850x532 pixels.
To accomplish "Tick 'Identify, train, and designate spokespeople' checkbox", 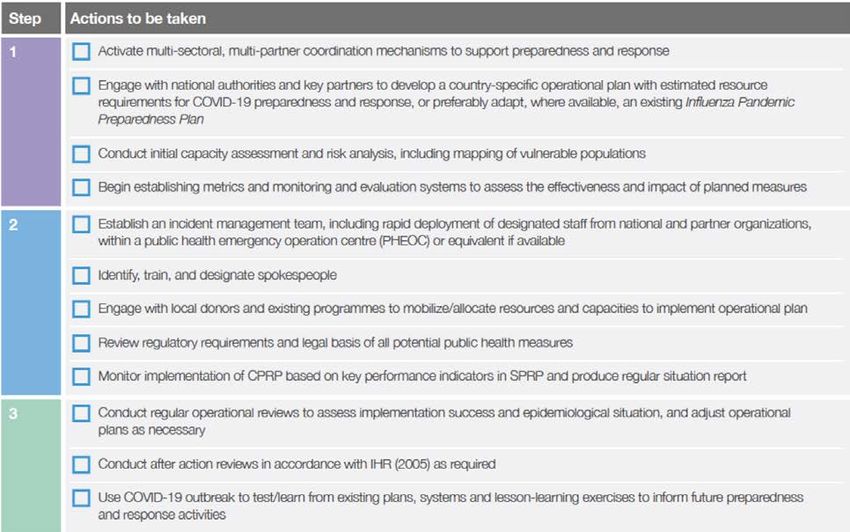I will click(x=81, y=275).
